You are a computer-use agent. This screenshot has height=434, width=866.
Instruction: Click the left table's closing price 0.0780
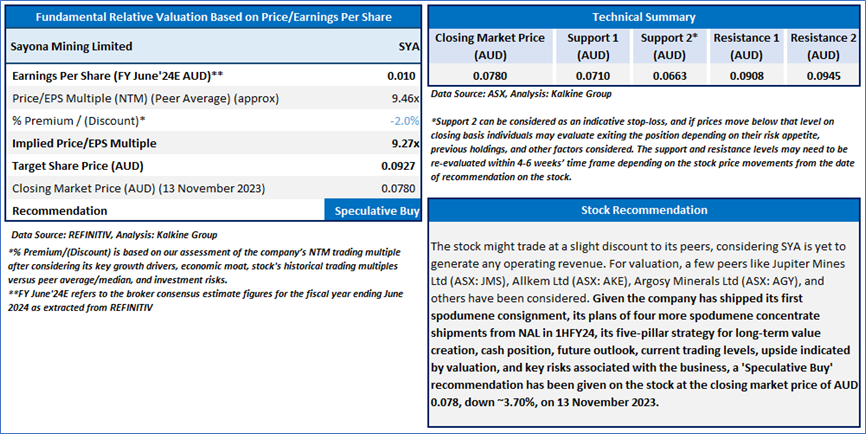click(398, 189)
